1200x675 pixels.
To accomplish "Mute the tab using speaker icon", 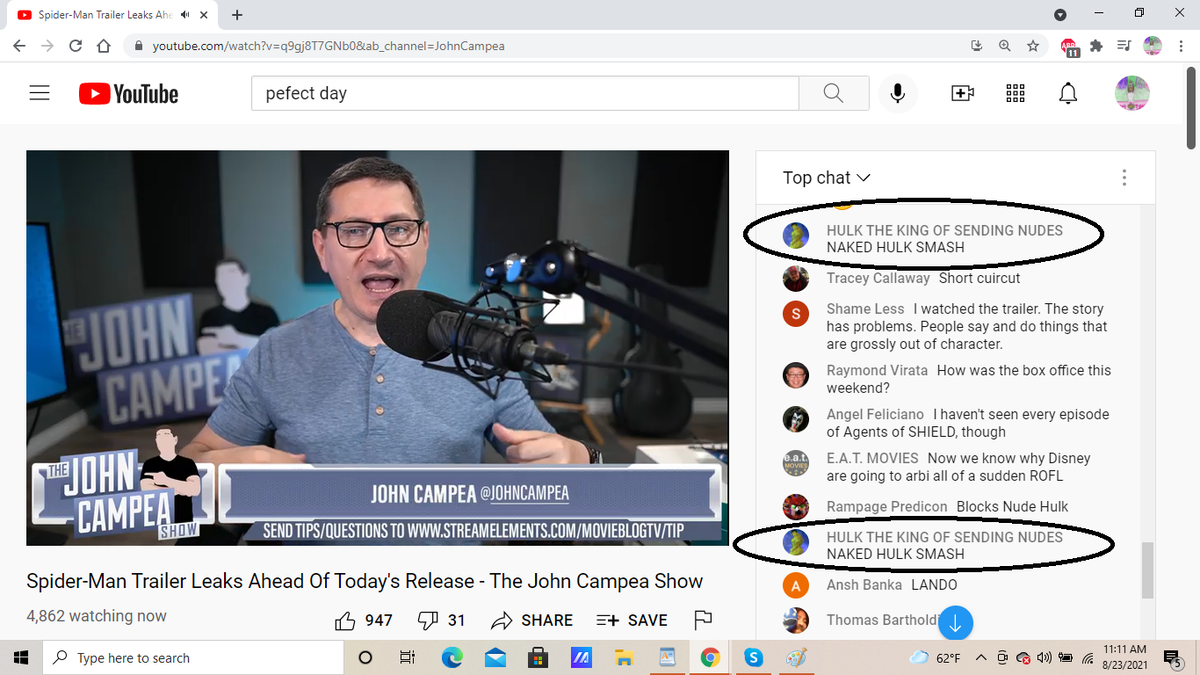I will point(185,15).
